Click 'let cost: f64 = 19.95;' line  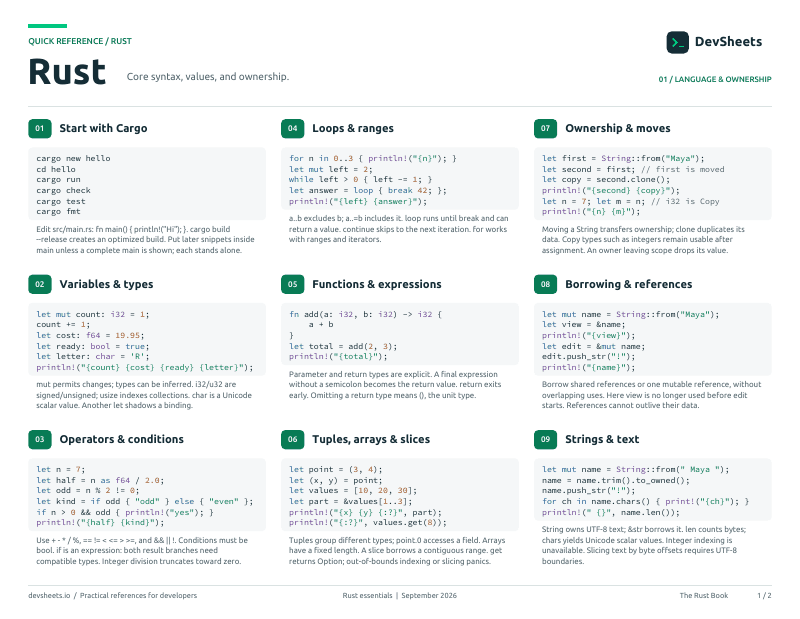[90, 335]
